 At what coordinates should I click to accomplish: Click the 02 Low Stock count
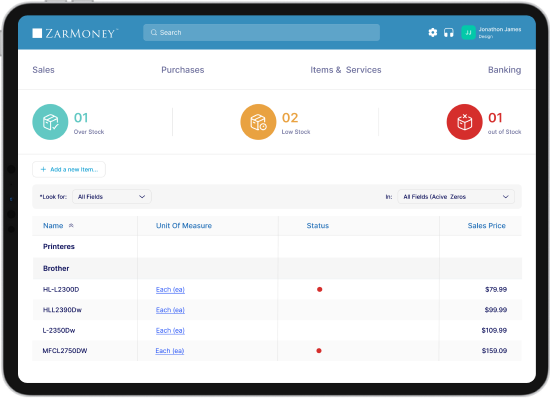point(290,118)
